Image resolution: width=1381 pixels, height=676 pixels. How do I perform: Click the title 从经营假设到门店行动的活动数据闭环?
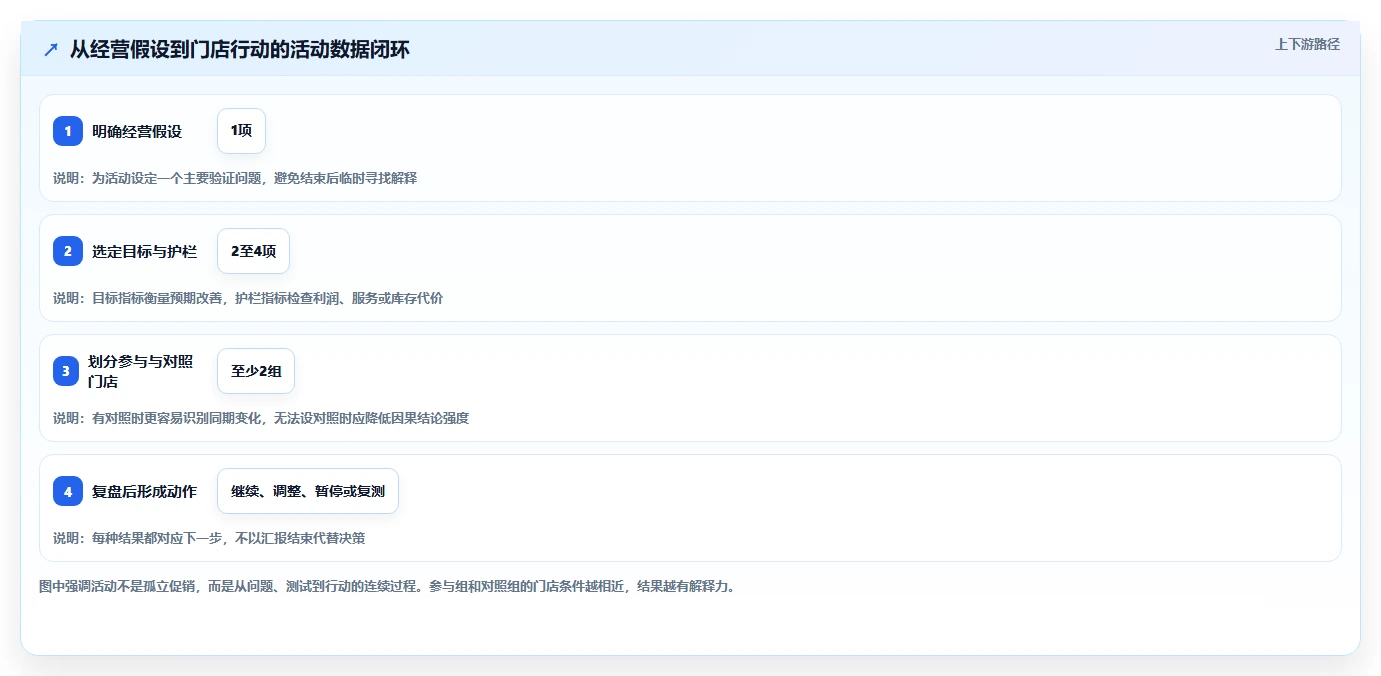(240, 50)
